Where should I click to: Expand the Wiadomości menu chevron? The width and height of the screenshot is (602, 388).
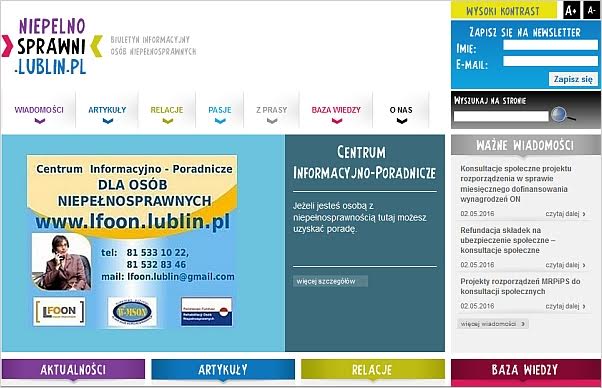(40, 121)
